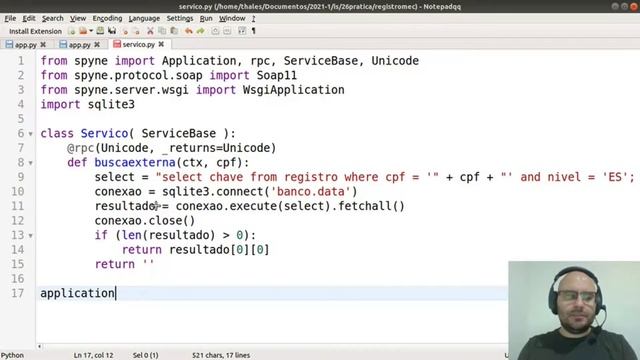Collapse the class Servico fold on line 6
Viewport: 640px width, 360px height.
[x=31, y=134]
